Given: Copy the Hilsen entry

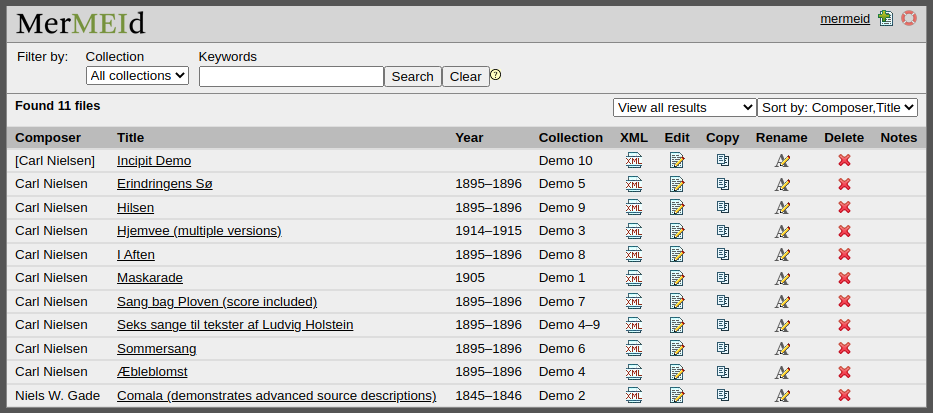Looking at the screenshot, I should point(722,207).
